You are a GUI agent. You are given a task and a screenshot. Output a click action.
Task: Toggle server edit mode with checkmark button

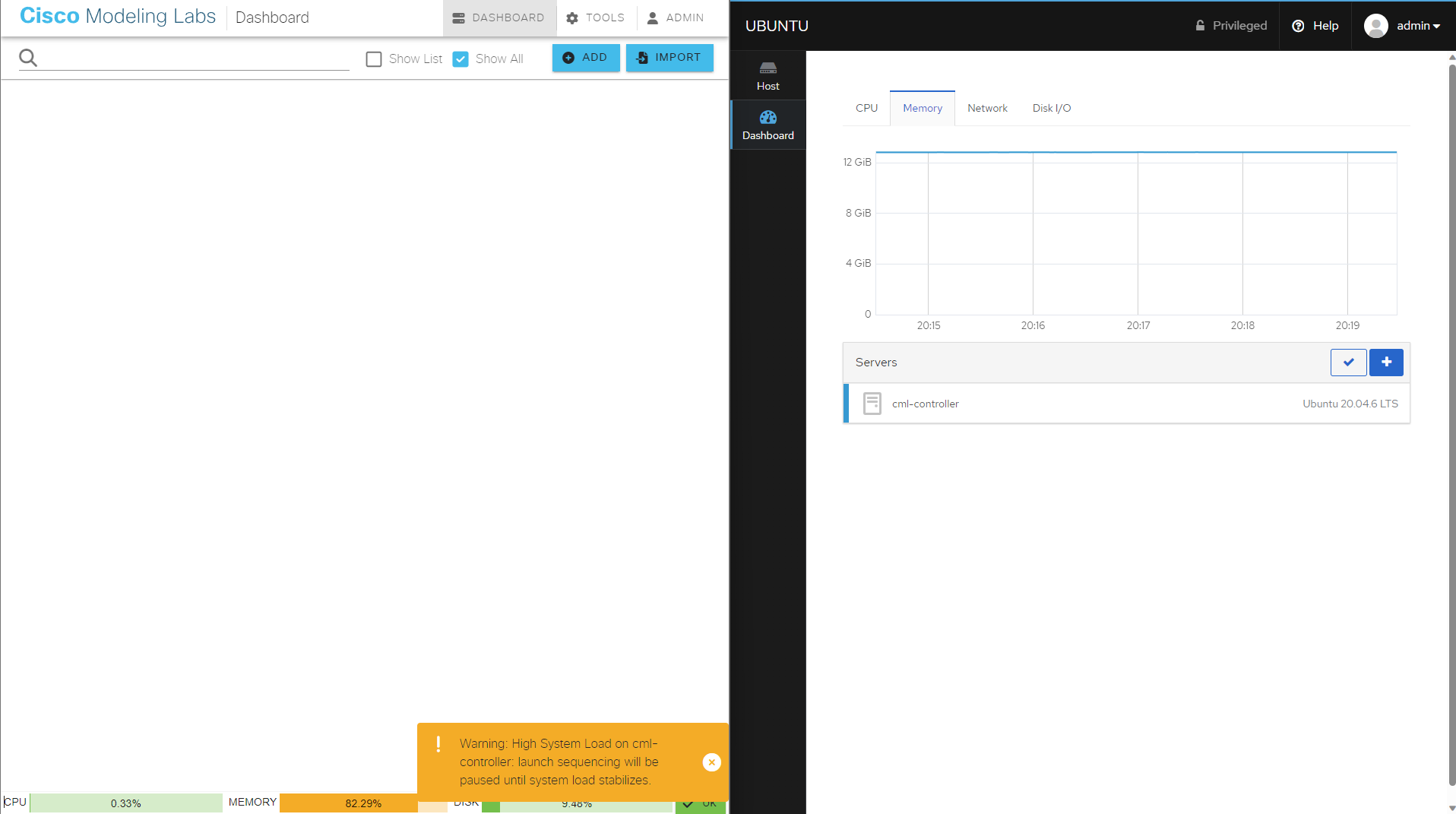click(1348, 363)
